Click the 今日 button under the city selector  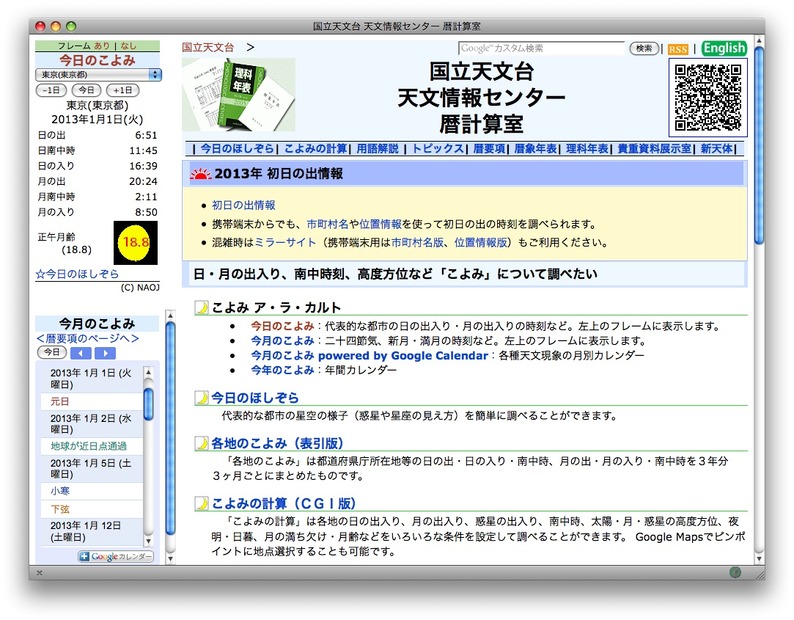86,90
